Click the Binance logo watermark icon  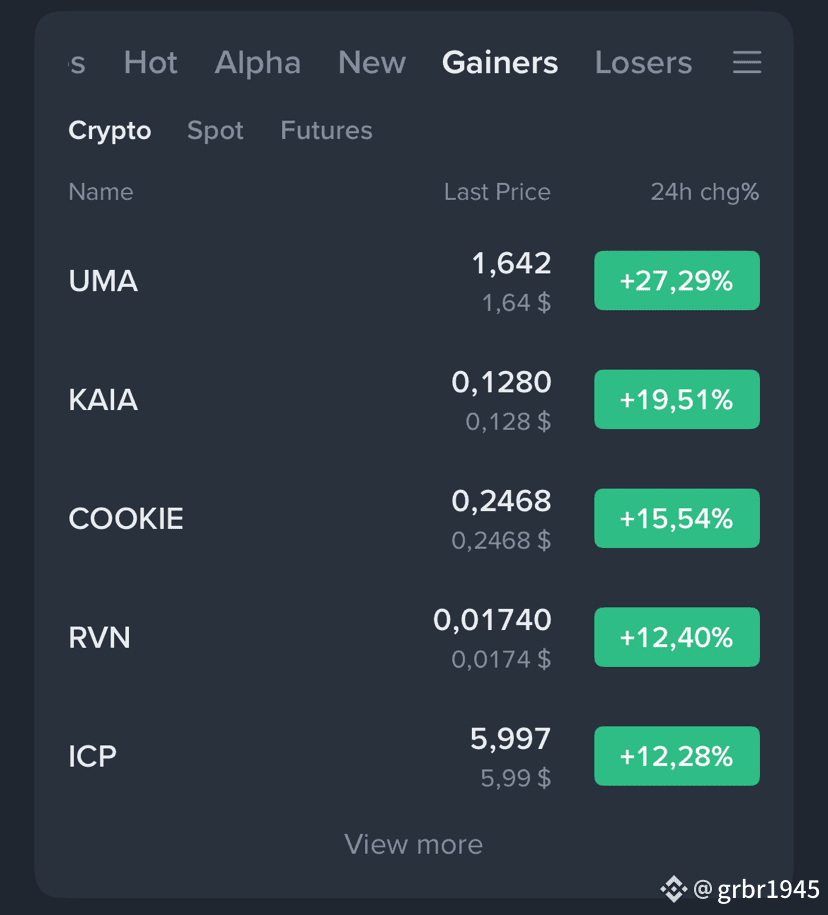click(x=674, y=889)
